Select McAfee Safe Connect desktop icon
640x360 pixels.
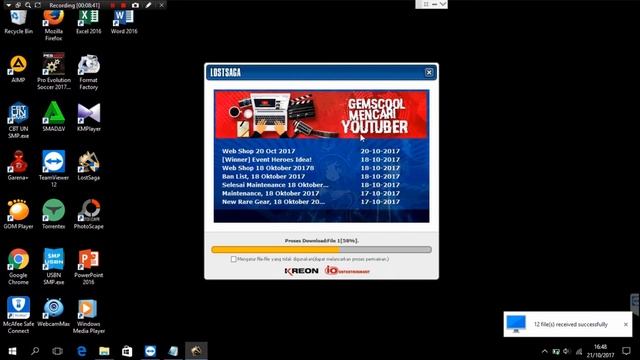(x=18, y=315)
